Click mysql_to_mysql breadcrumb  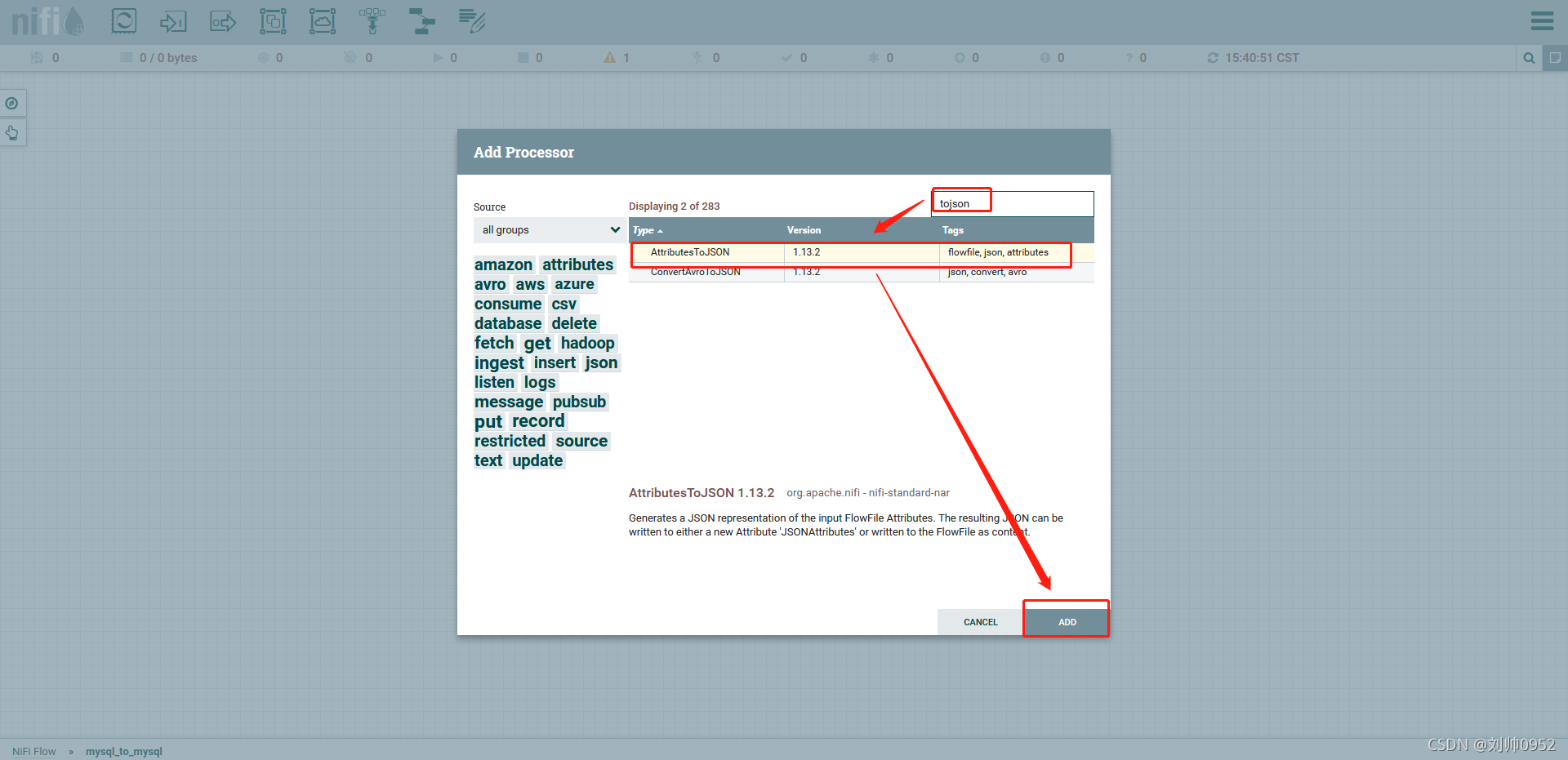point(124,752)
